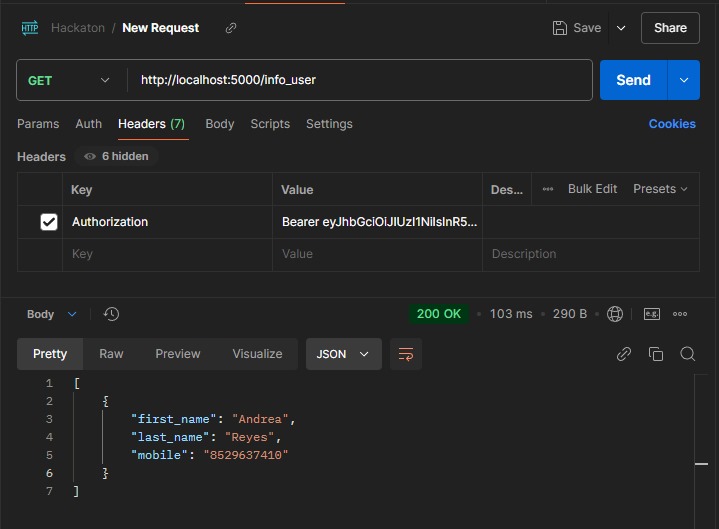Click the 103 ms response time
Screen dimensions: 719x529
511,314
